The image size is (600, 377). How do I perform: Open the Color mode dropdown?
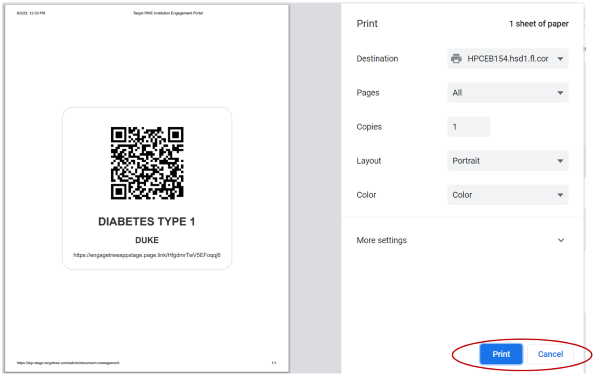tap(507, 195)
